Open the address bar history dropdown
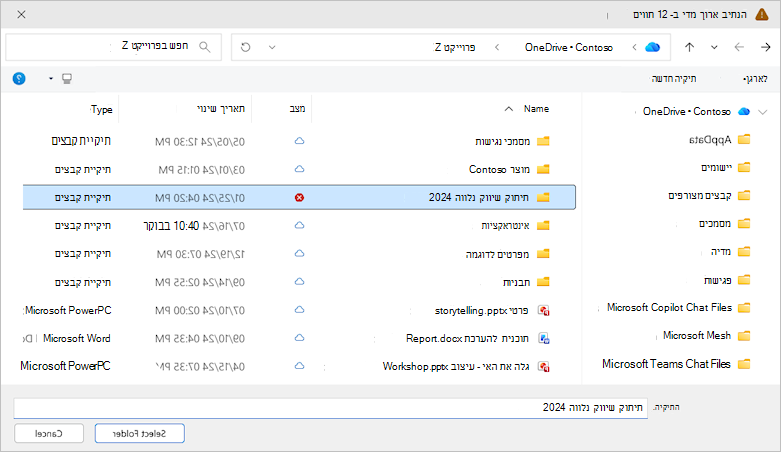 coord(272,47)
